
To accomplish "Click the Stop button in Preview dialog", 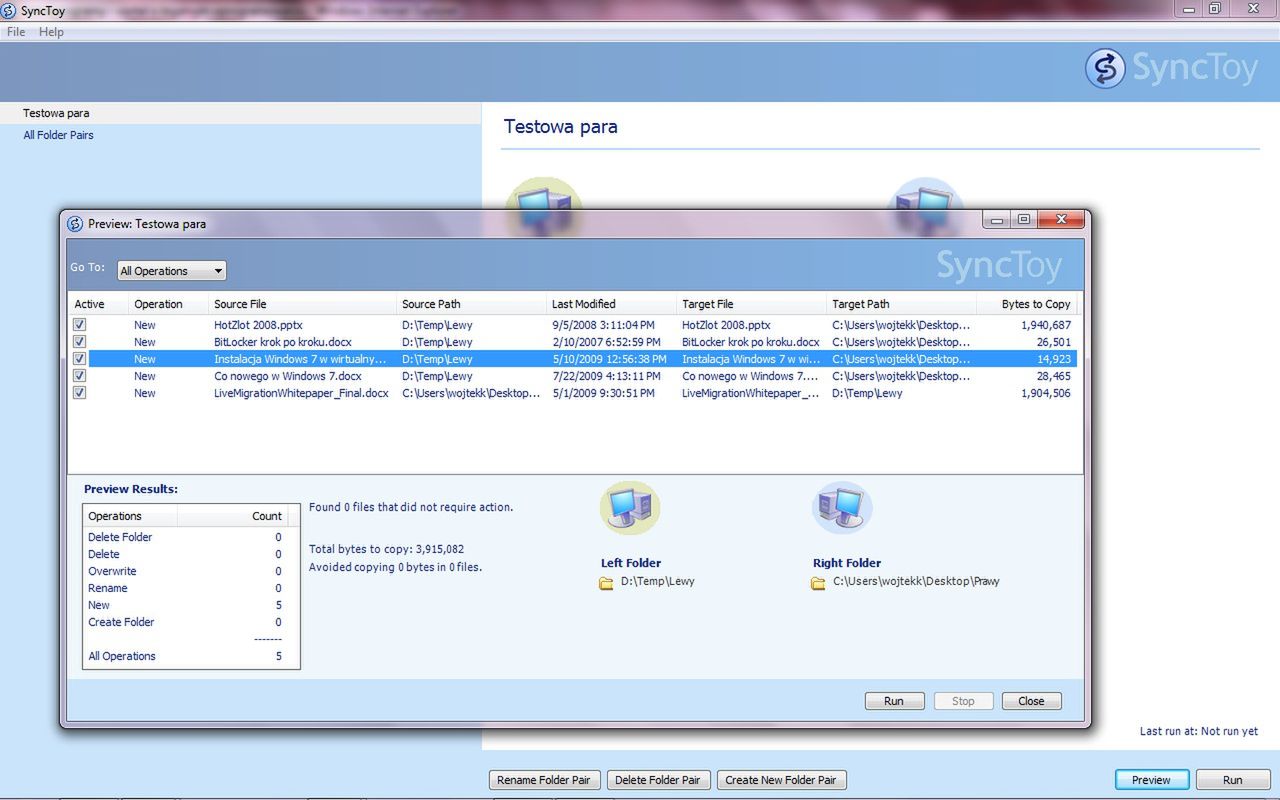I will pyautogui.click(x=963, y=701).
